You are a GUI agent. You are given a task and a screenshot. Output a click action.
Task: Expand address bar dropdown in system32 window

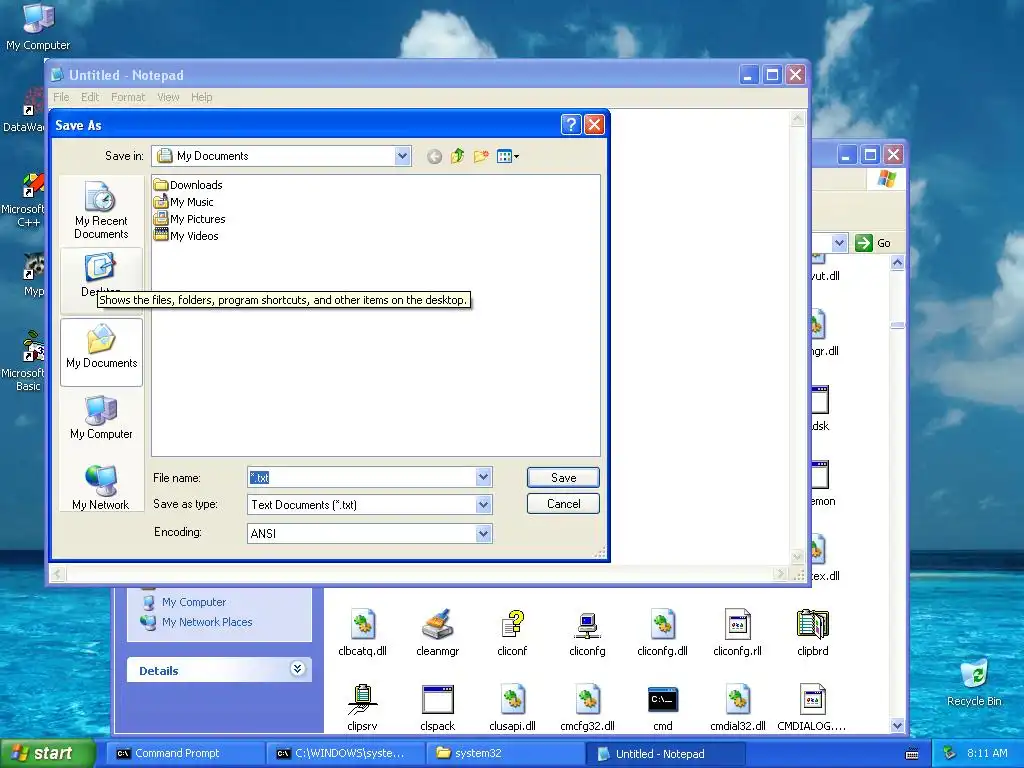[839, 243]
